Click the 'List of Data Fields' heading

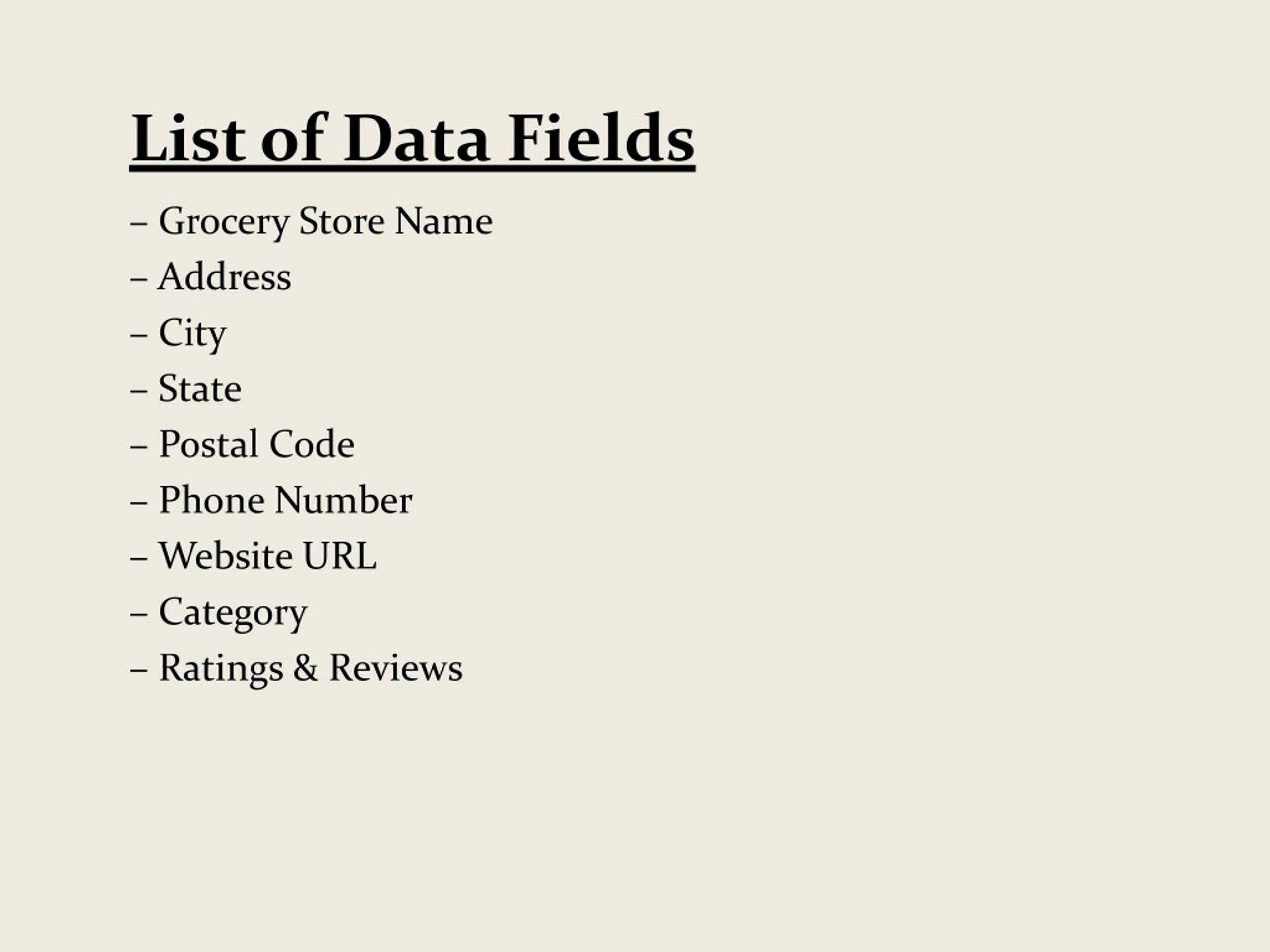point(412,139)
